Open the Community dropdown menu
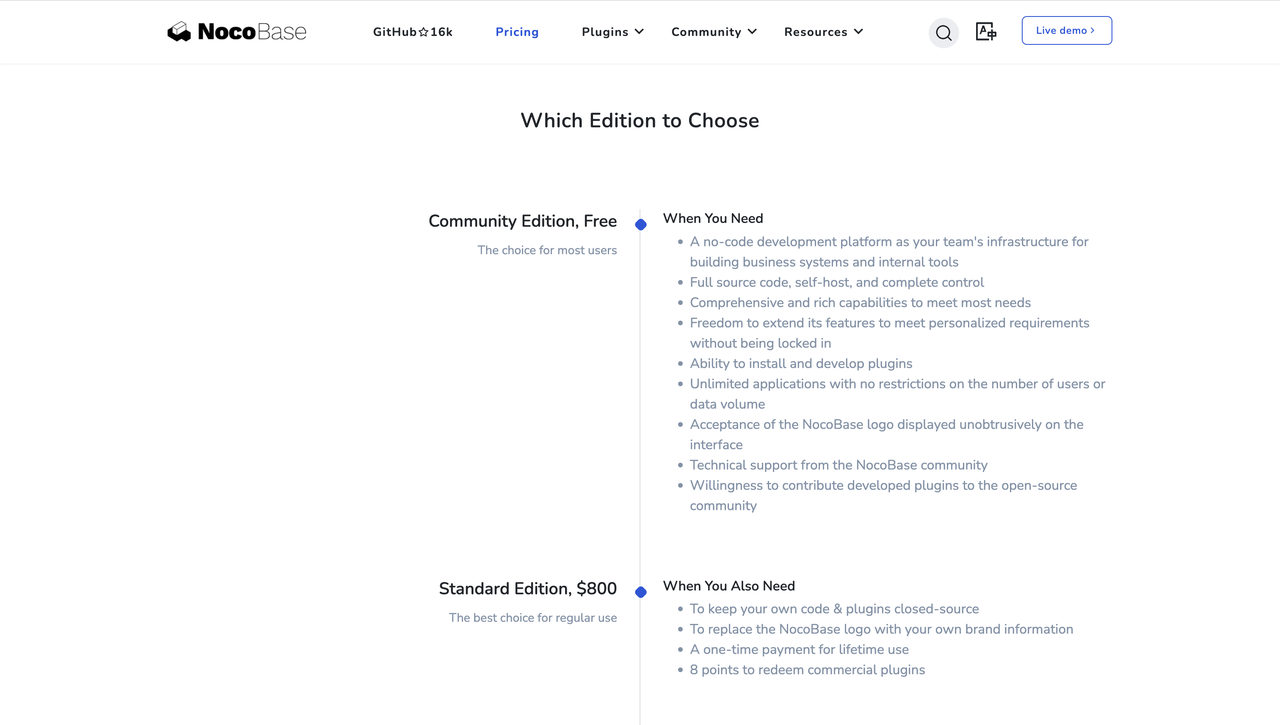1280x725 pixels. [x=713, y=31]
